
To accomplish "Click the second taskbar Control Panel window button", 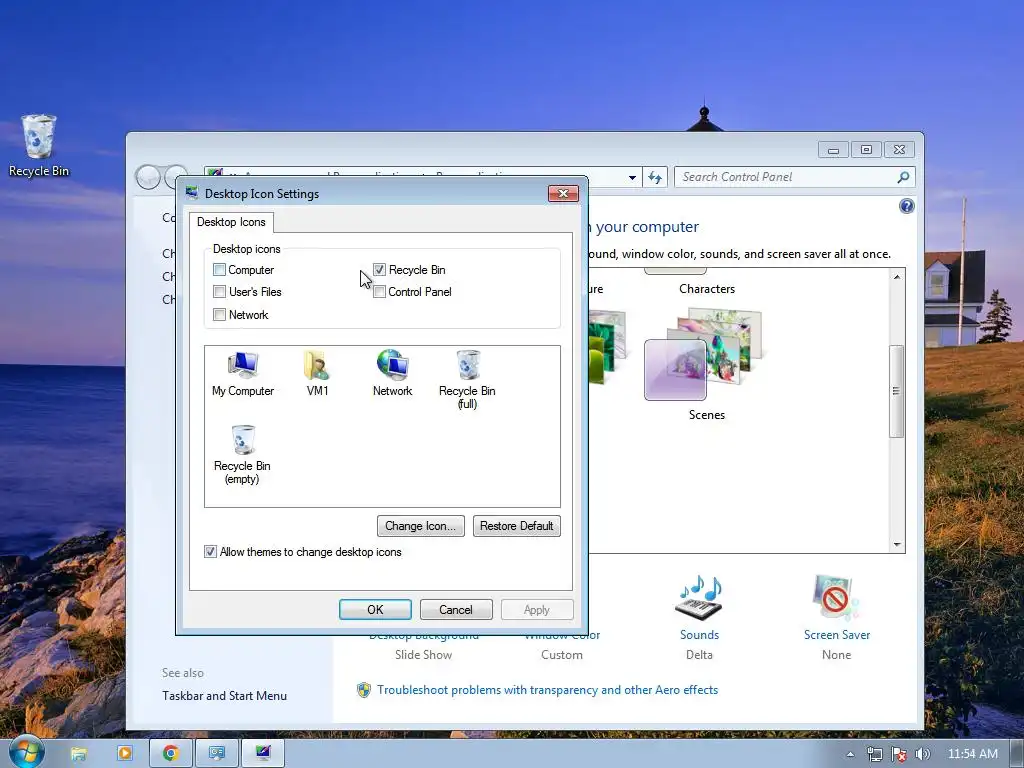I will [x=217, y=754].
